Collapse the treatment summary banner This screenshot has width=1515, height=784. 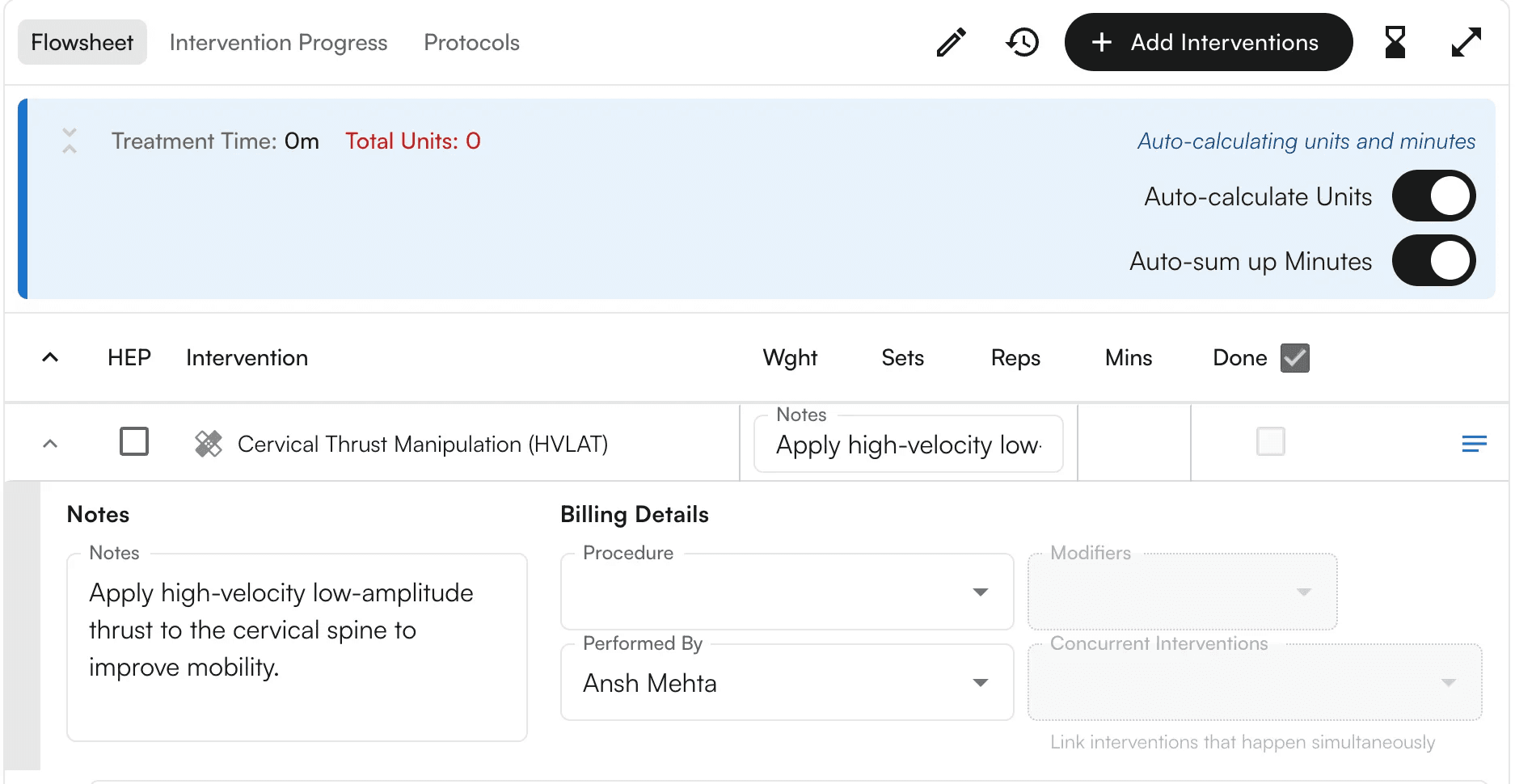70,141
